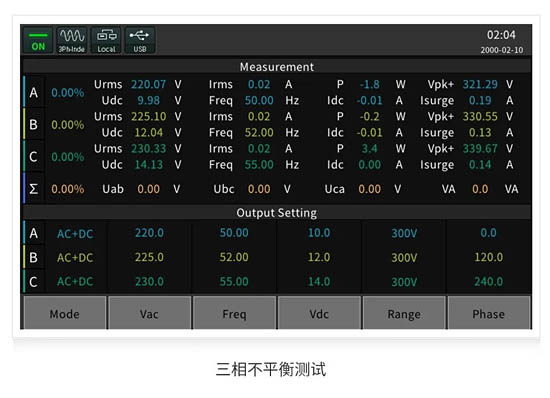Select phase C power reading 3.4
Viewport: 550px width, 398px height.
click(369, 149)
